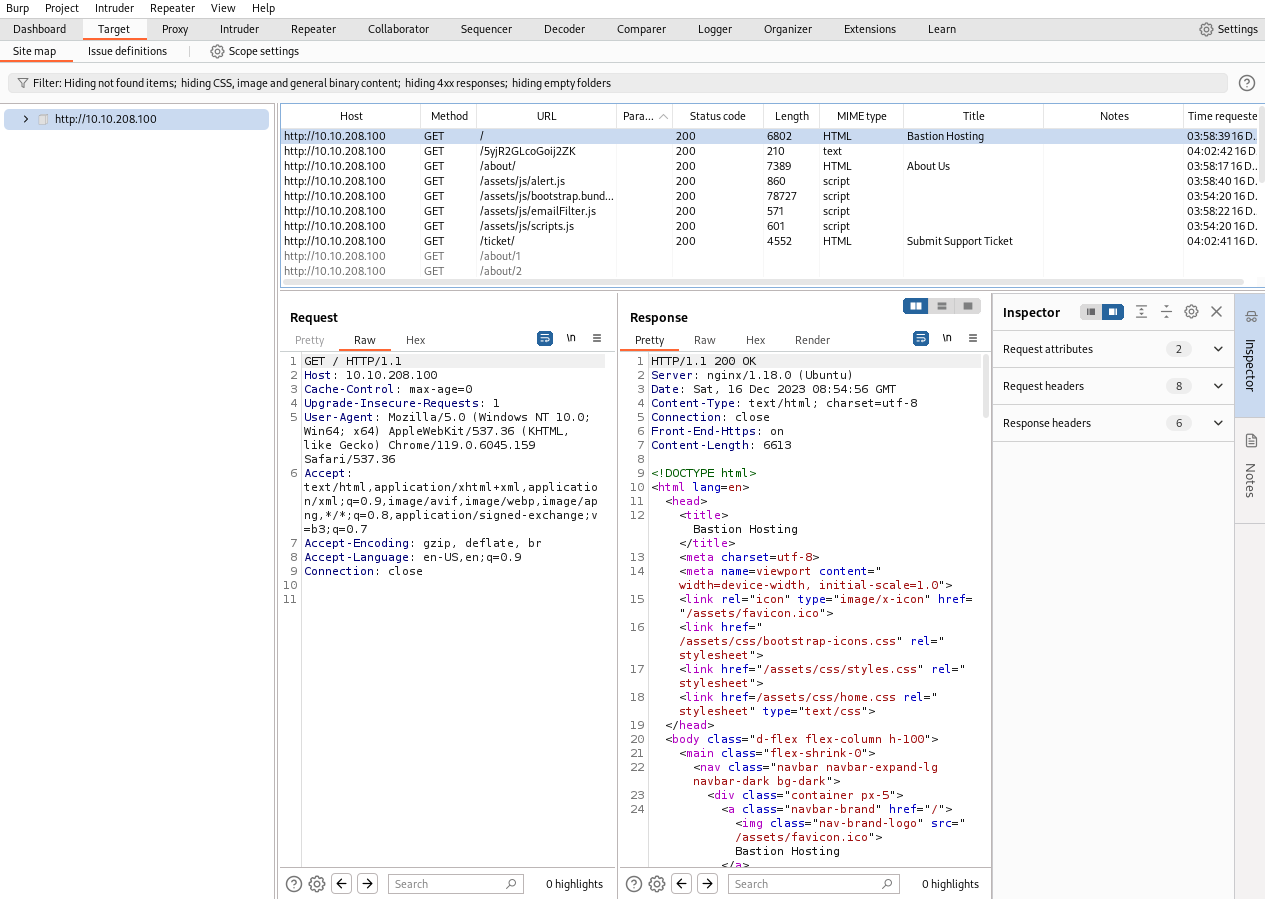Viewport: 1265px width, 899px height.
Task: Open the Notes sidebar tab
Action: (1250, 468)
